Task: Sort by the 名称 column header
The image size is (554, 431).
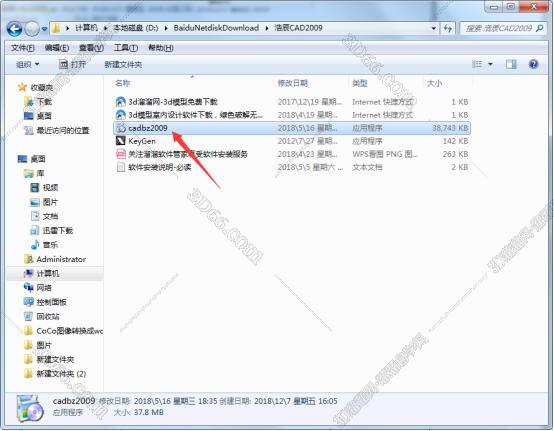Action: (x=123, y=83)
